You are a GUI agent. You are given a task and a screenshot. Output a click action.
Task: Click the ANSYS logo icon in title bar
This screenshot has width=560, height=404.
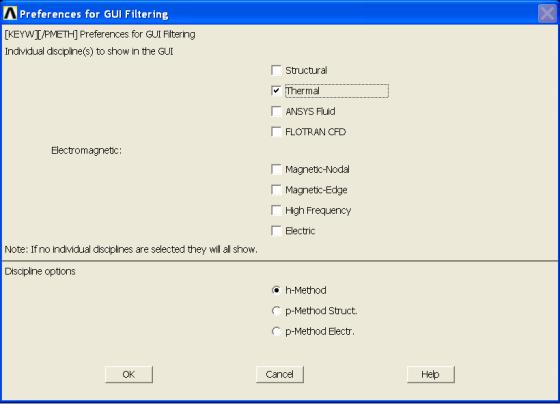click(x=10, y=14)
